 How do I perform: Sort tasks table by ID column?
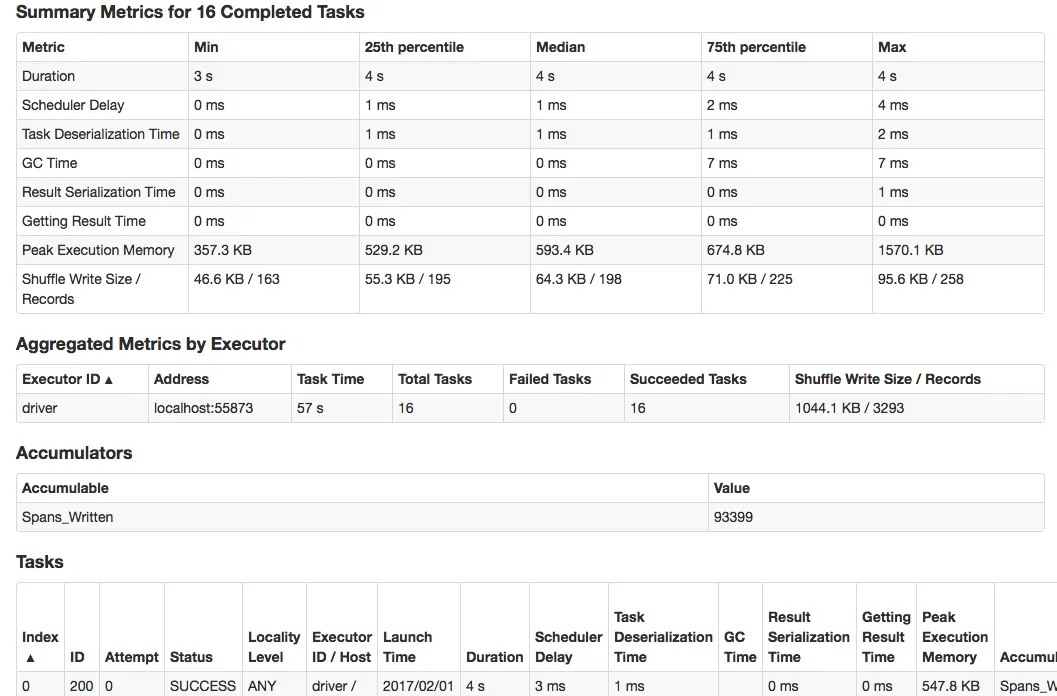point(77,657)
